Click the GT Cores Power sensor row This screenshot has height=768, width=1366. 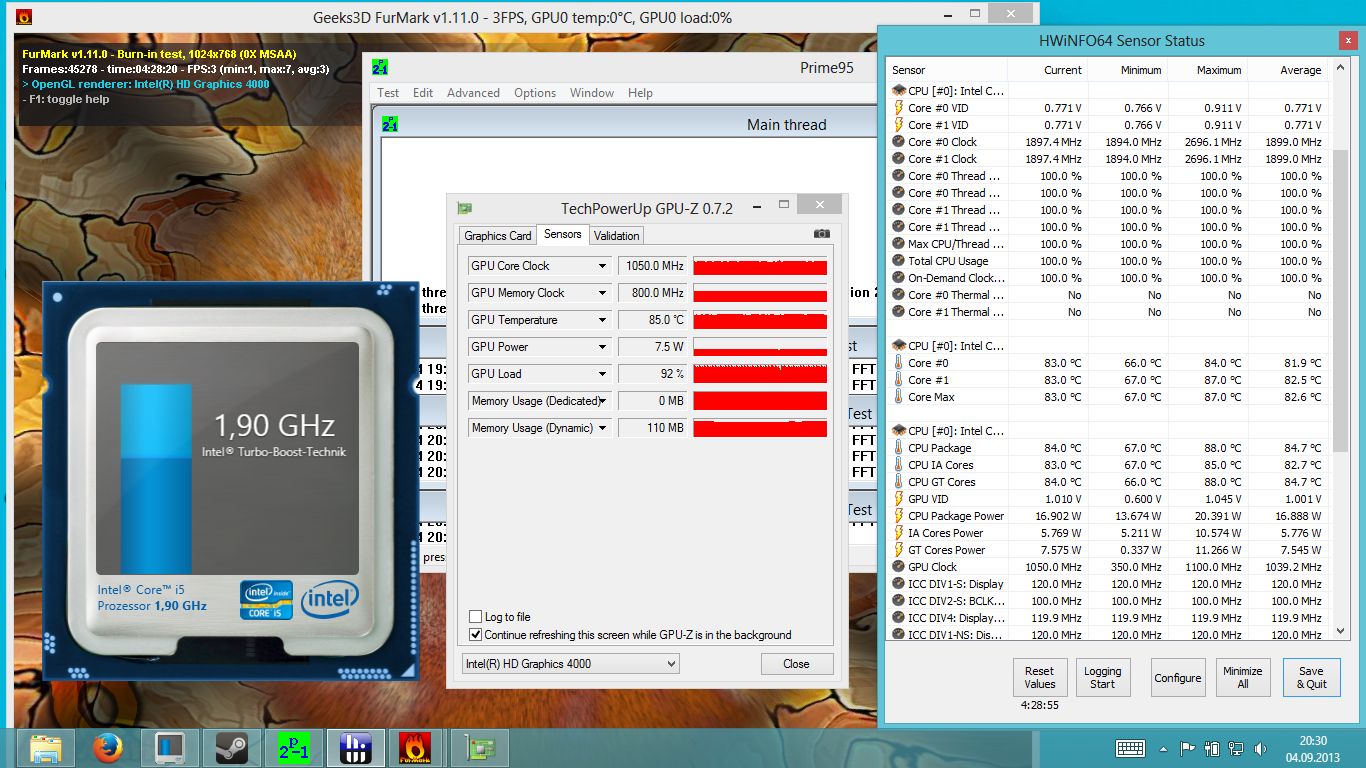(x=1110, y=550)
